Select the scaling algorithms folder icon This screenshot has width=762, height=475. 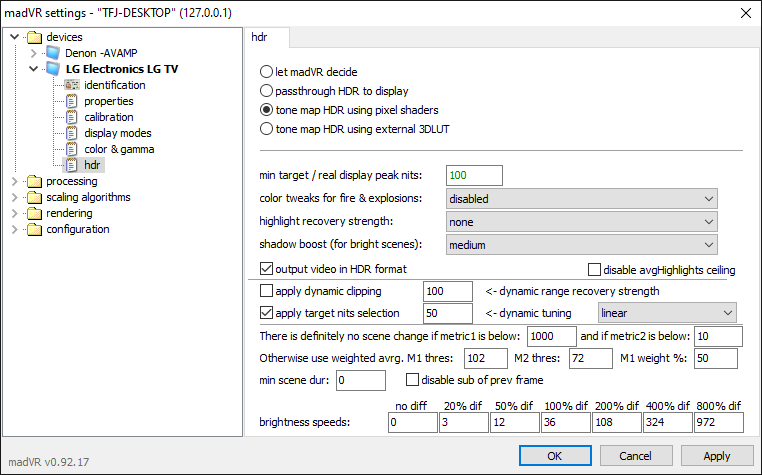click(x=34, y=197)
